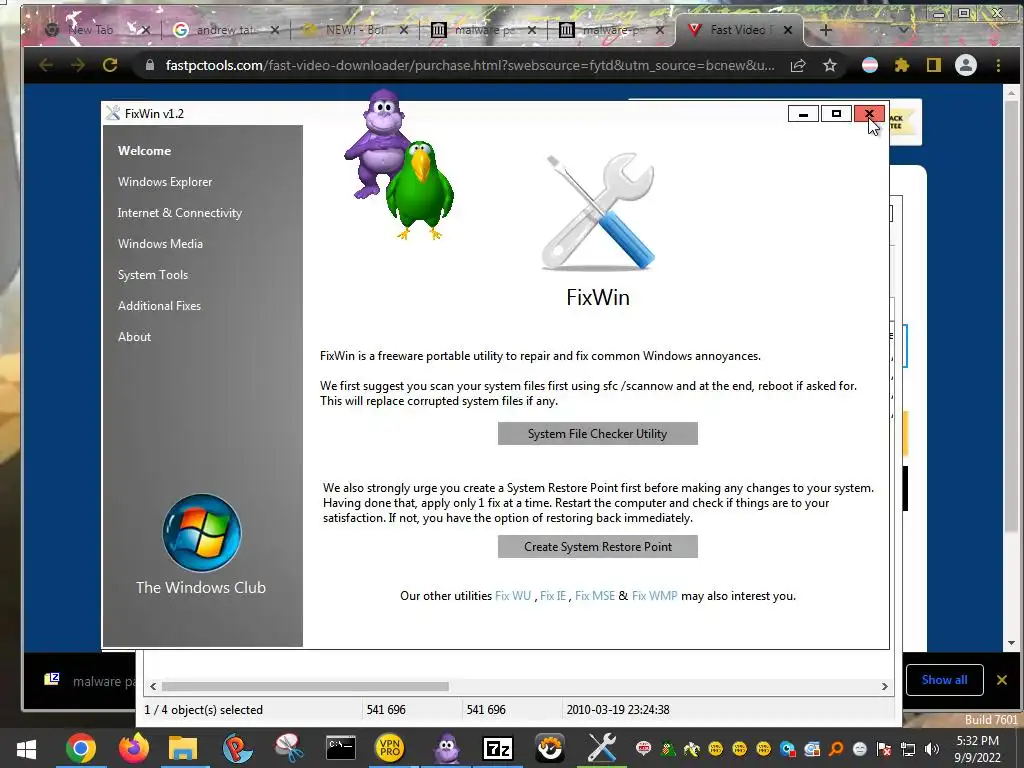Click the network tray icon

click(x=908, y=749)
